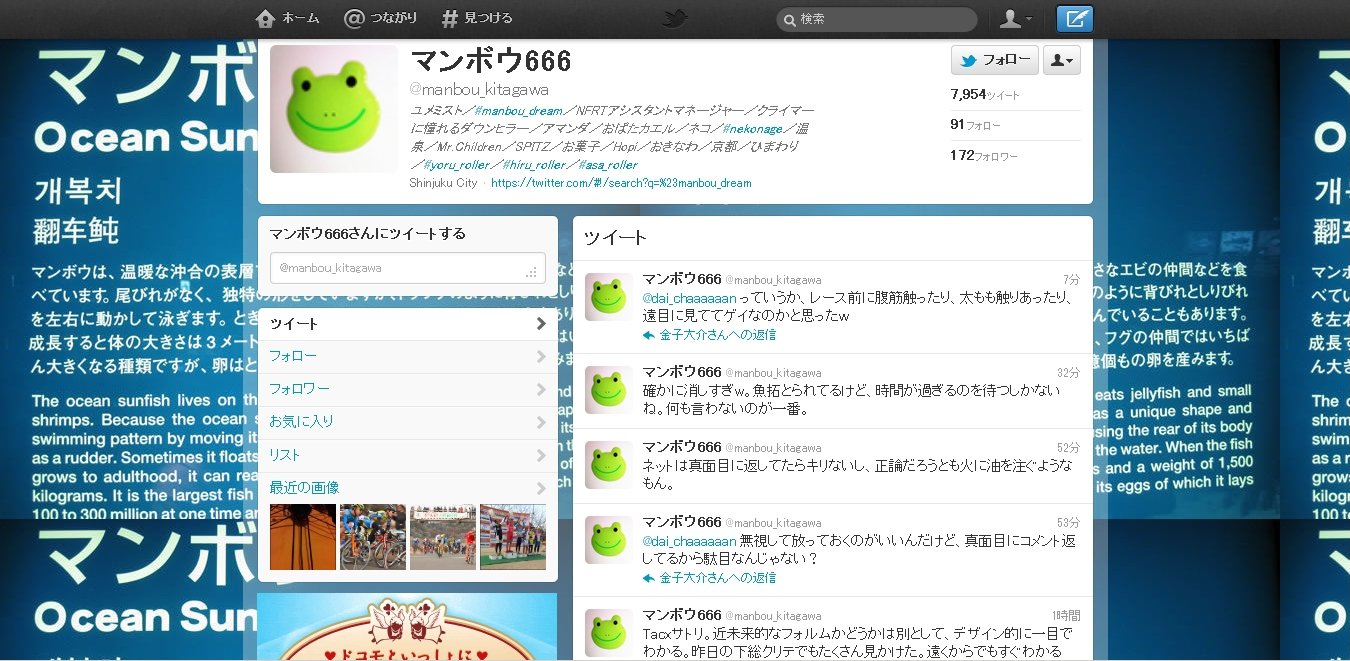Click the tweet to @manbou_kitagawa input box
Viewport: 1350px width, 661px height.
[x=407, y=269]
